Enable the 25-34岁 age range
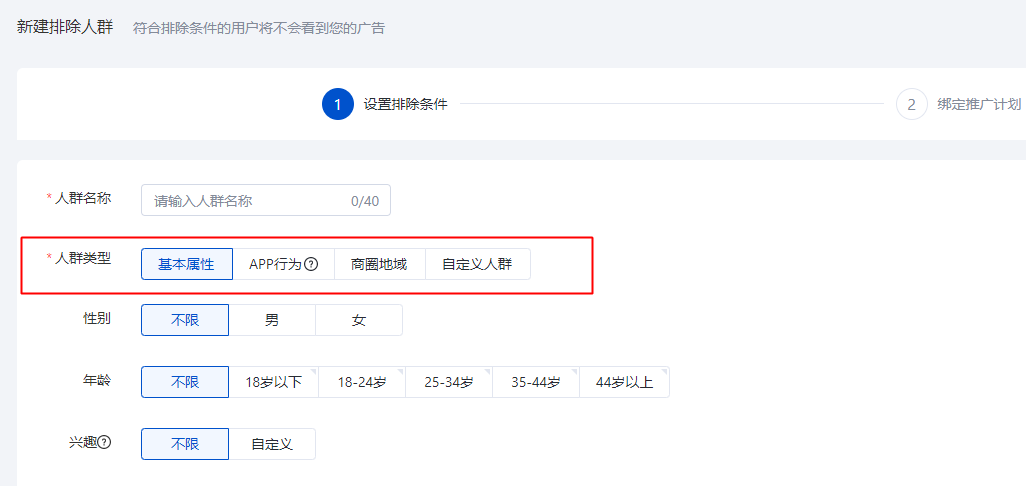The width and height of the screenshot is (1026, 486). click(x=448, y=382)
